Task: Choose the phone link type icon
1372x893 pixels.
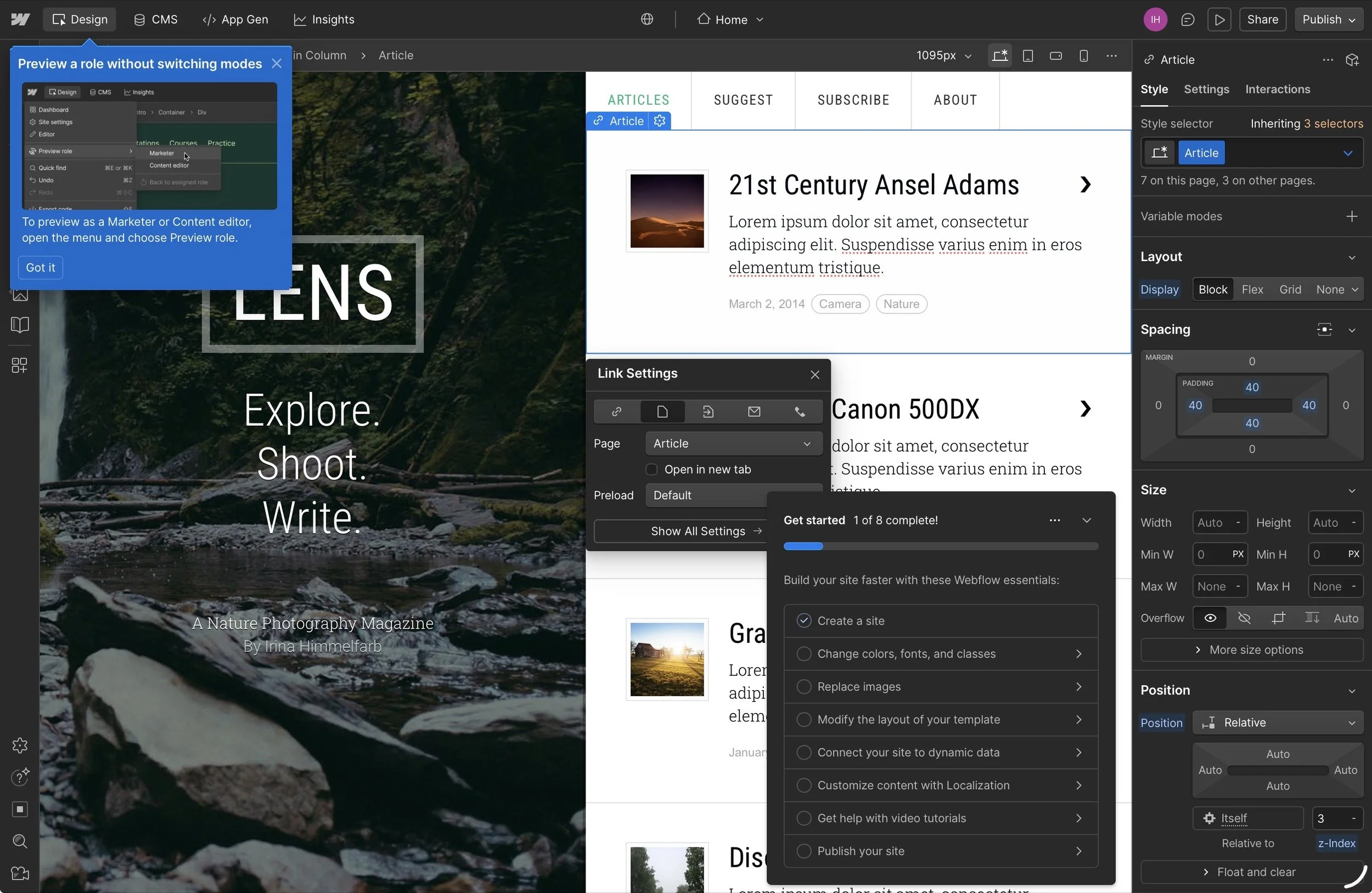Action: [800, 411]
